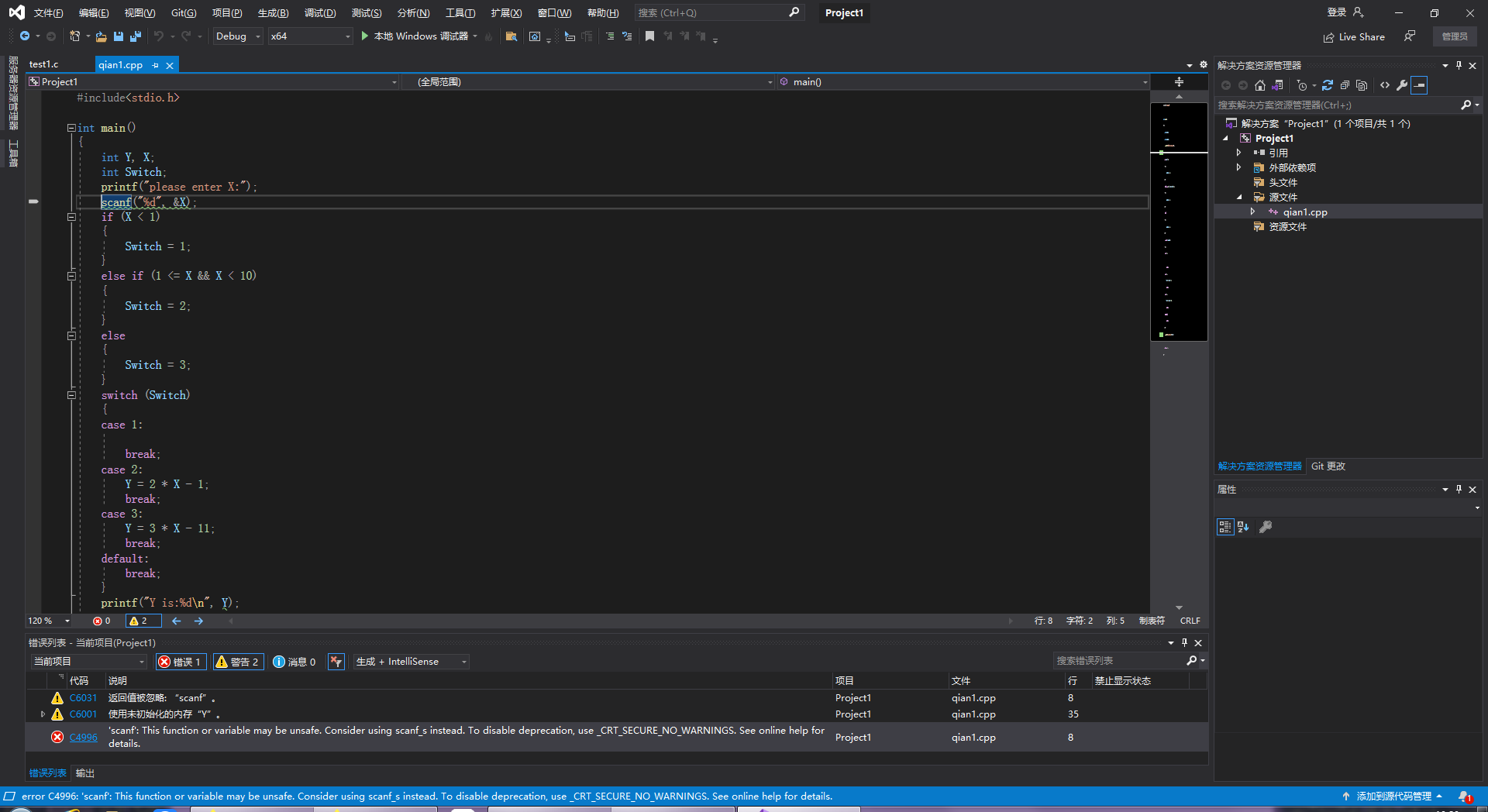Image resolution: width=1488 pixels, height=812 pixels.
Task: Click the sync with active document icon
Action: [x=1328, y=85]
